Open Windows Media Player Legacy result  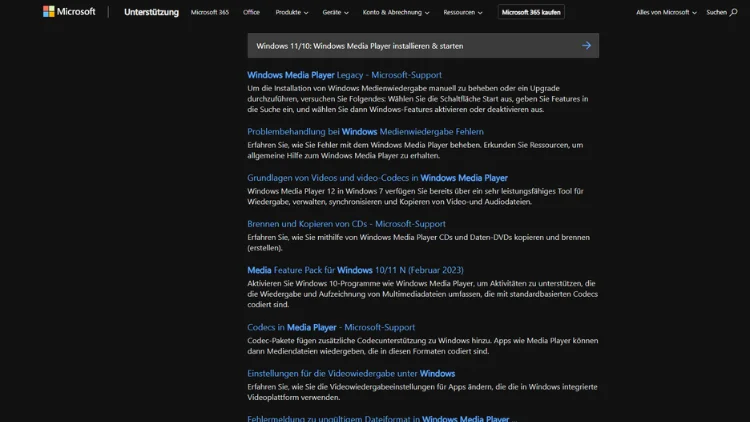(344, 75)
